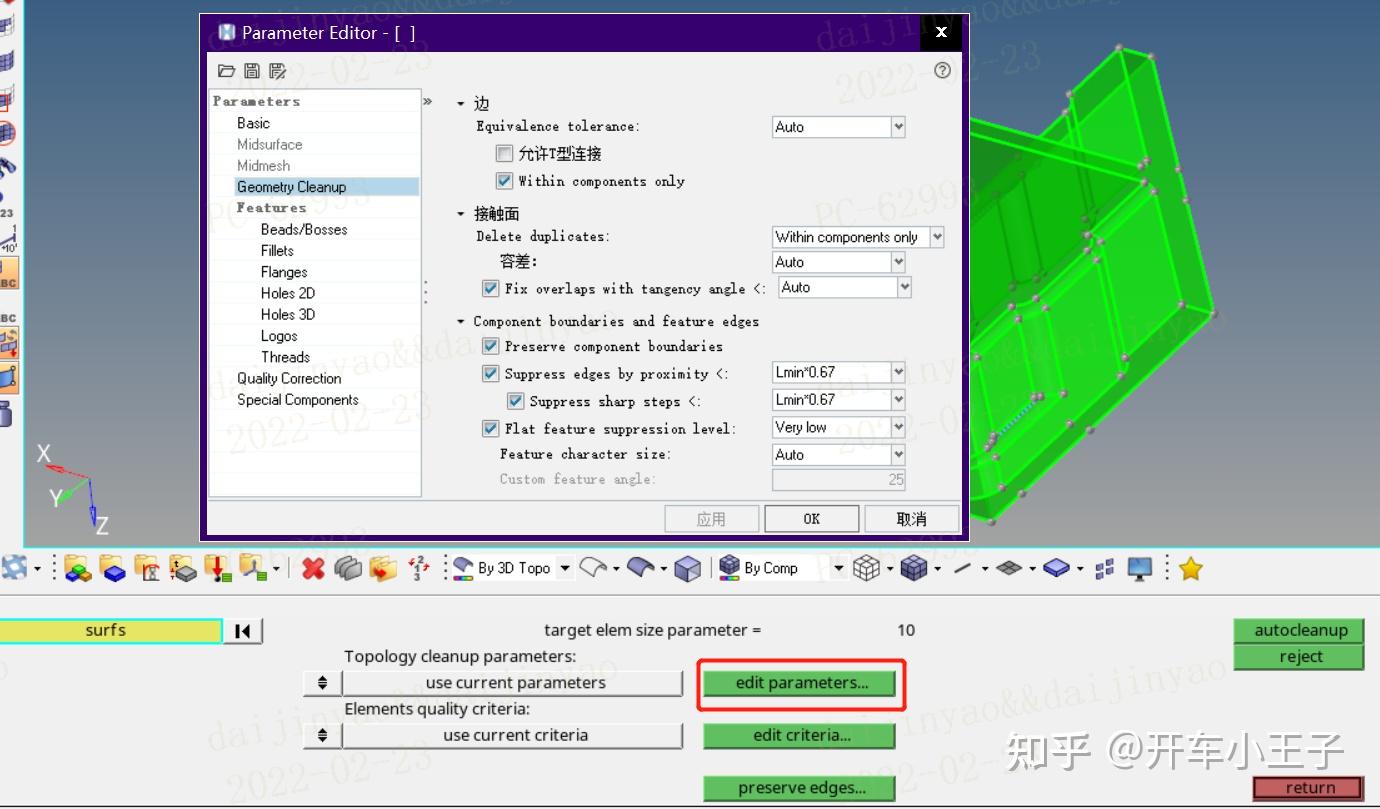Select Special Components in the tree
This screenshot has width=1380, height=809.
click(298, 400)
